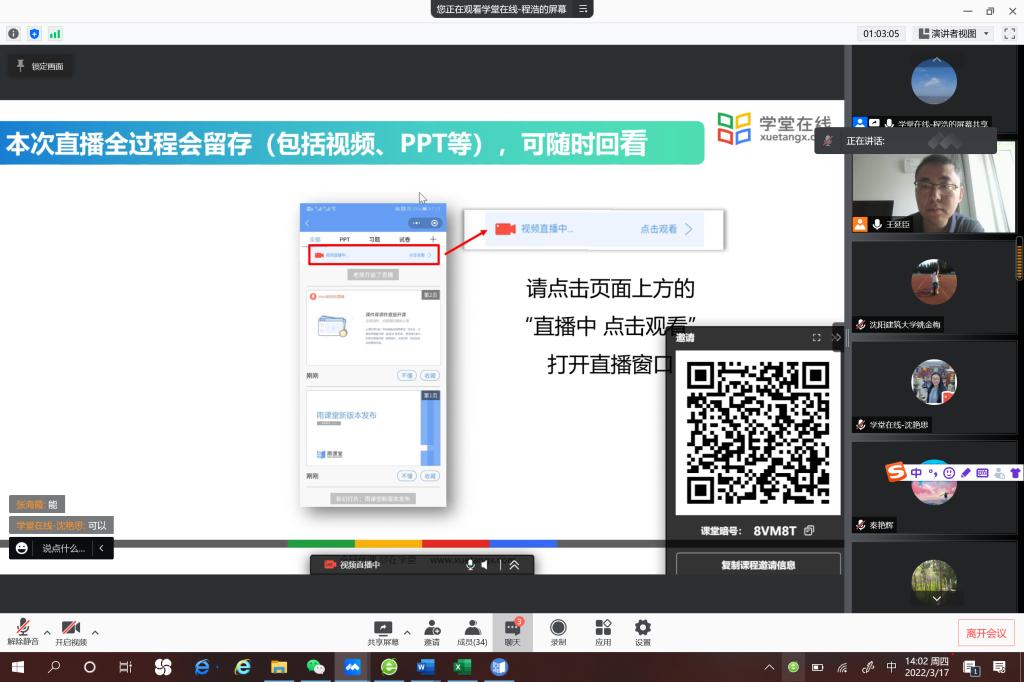This screenshot has width=1024, height=682.
Task: Unmute the microphone (解除静音)
Action: [22, 631]
